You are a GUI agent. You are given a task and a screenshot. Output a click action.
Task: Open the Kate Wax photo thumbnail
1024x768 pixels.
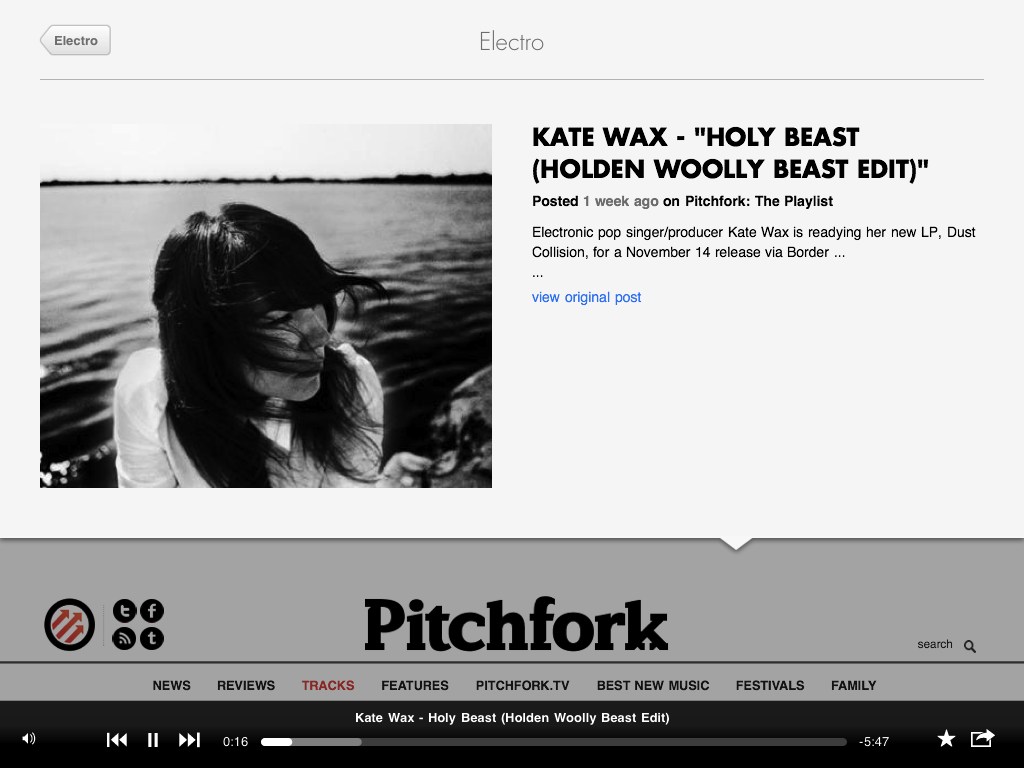point(266,306)
